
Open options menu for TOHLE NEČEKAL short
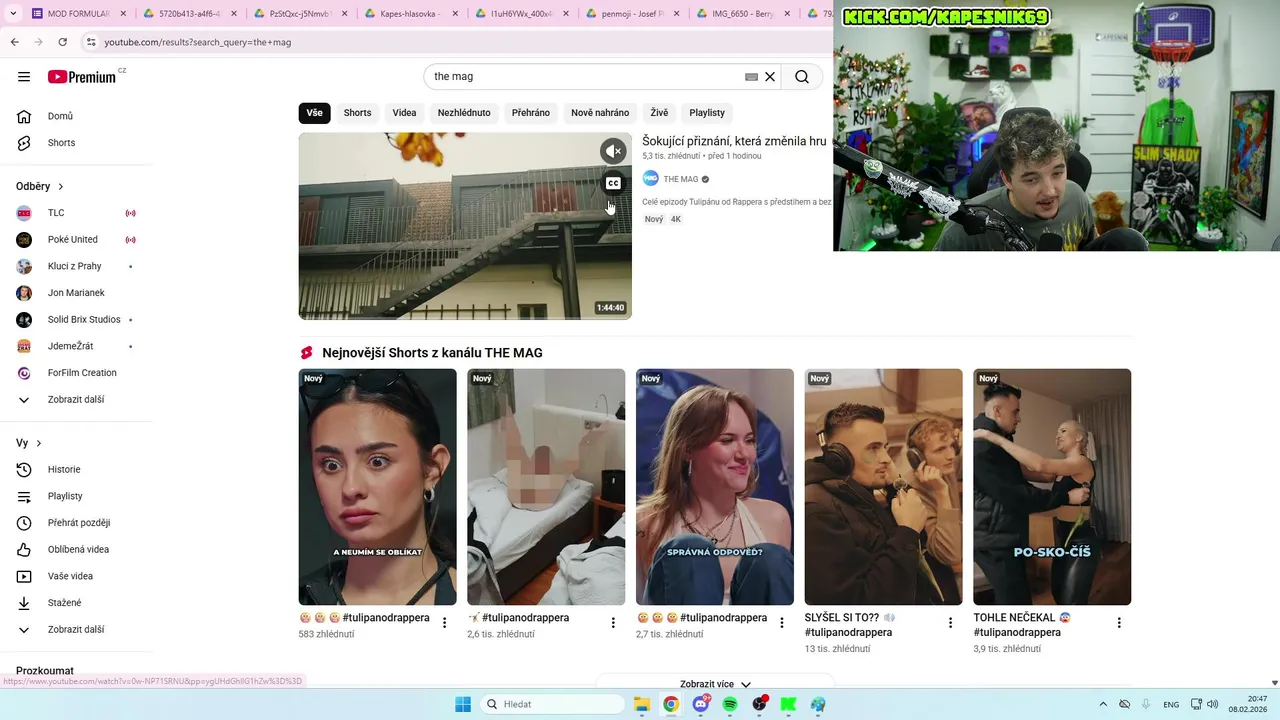coord(1119,623)
